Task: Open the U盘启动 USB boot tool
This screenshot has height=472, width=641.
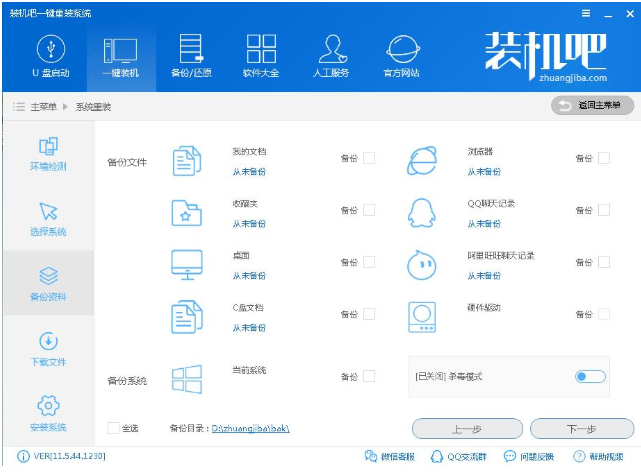Action: click(51, 56)
